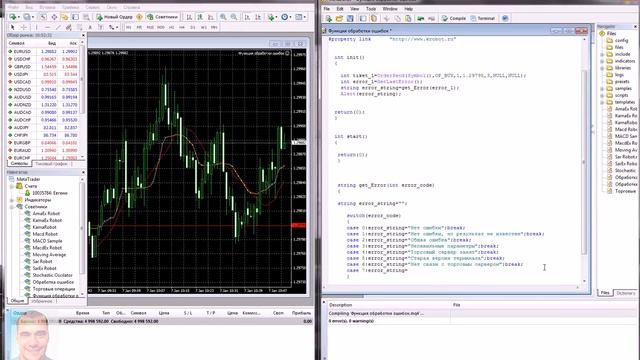The width and height of the screenshot is (640, 360).
Task: Select the H1 timeframe button
Action: 172,27
